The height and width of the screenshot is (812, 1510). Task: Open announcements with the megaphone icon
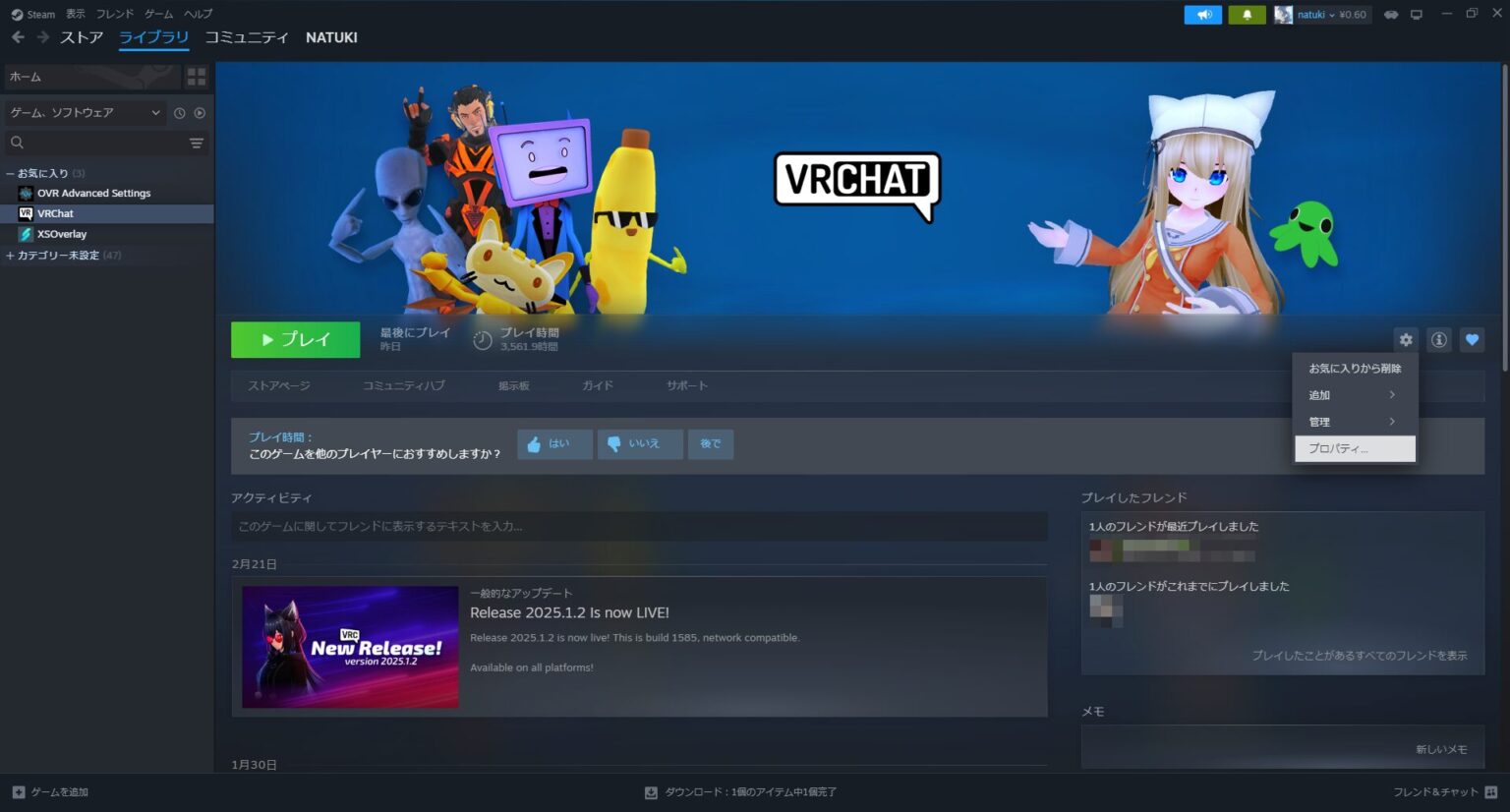pyautogui.click(x=1202, y=14)
